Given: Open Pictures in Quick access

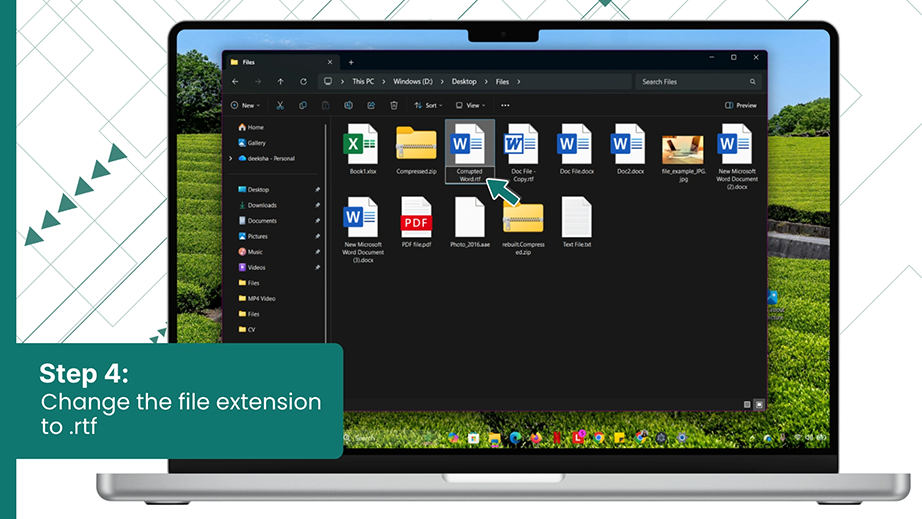Looking at the screenshot, I should (x=253, y=236).
